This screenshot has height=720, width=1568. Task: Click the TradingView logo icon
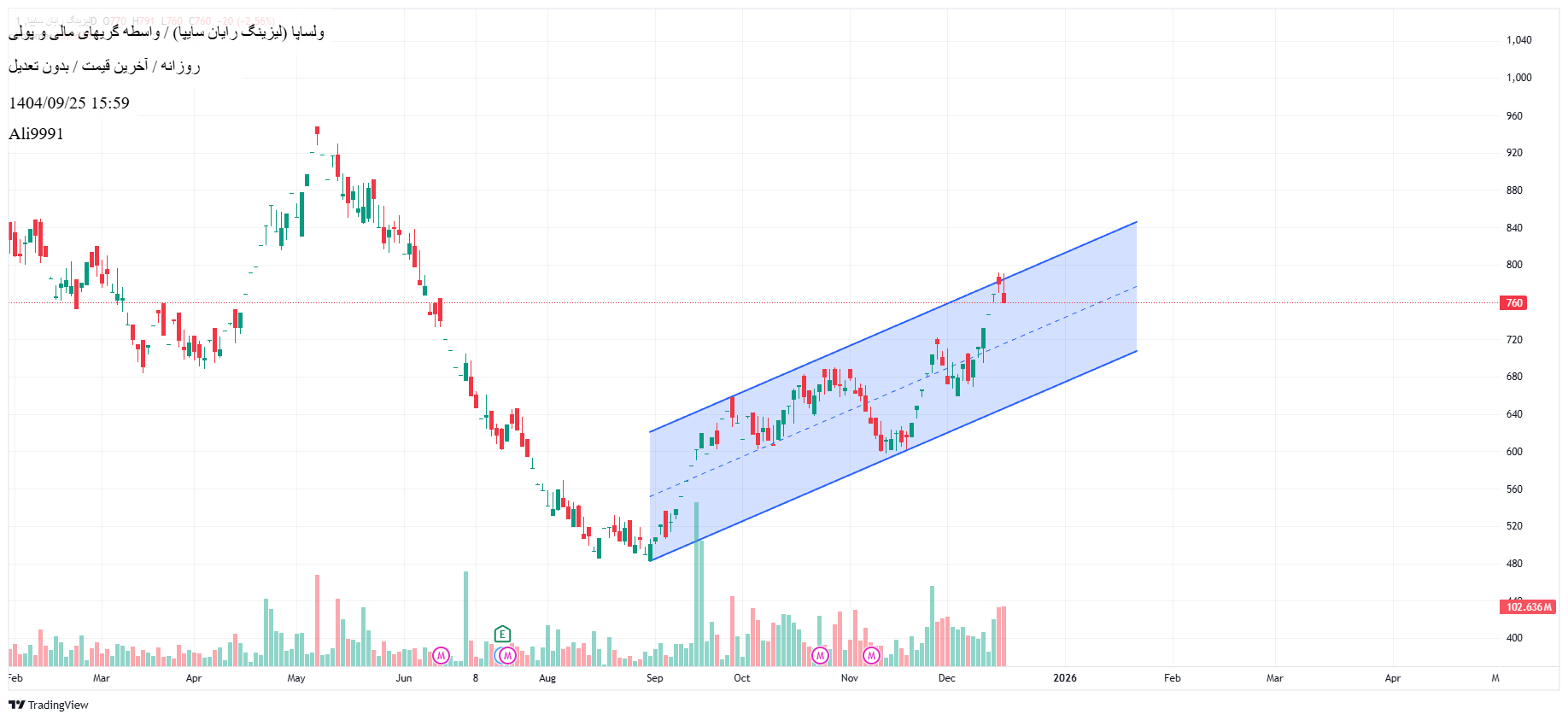[16, 705]
